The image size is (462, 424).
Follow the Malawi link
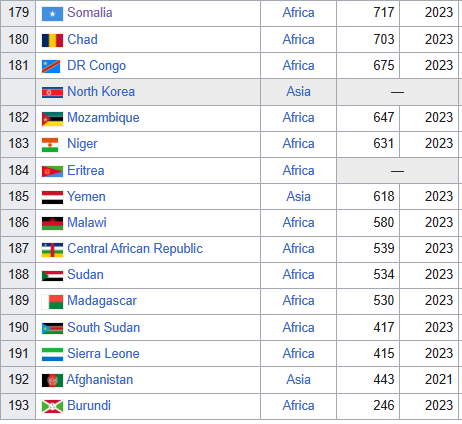pos(87,223)
